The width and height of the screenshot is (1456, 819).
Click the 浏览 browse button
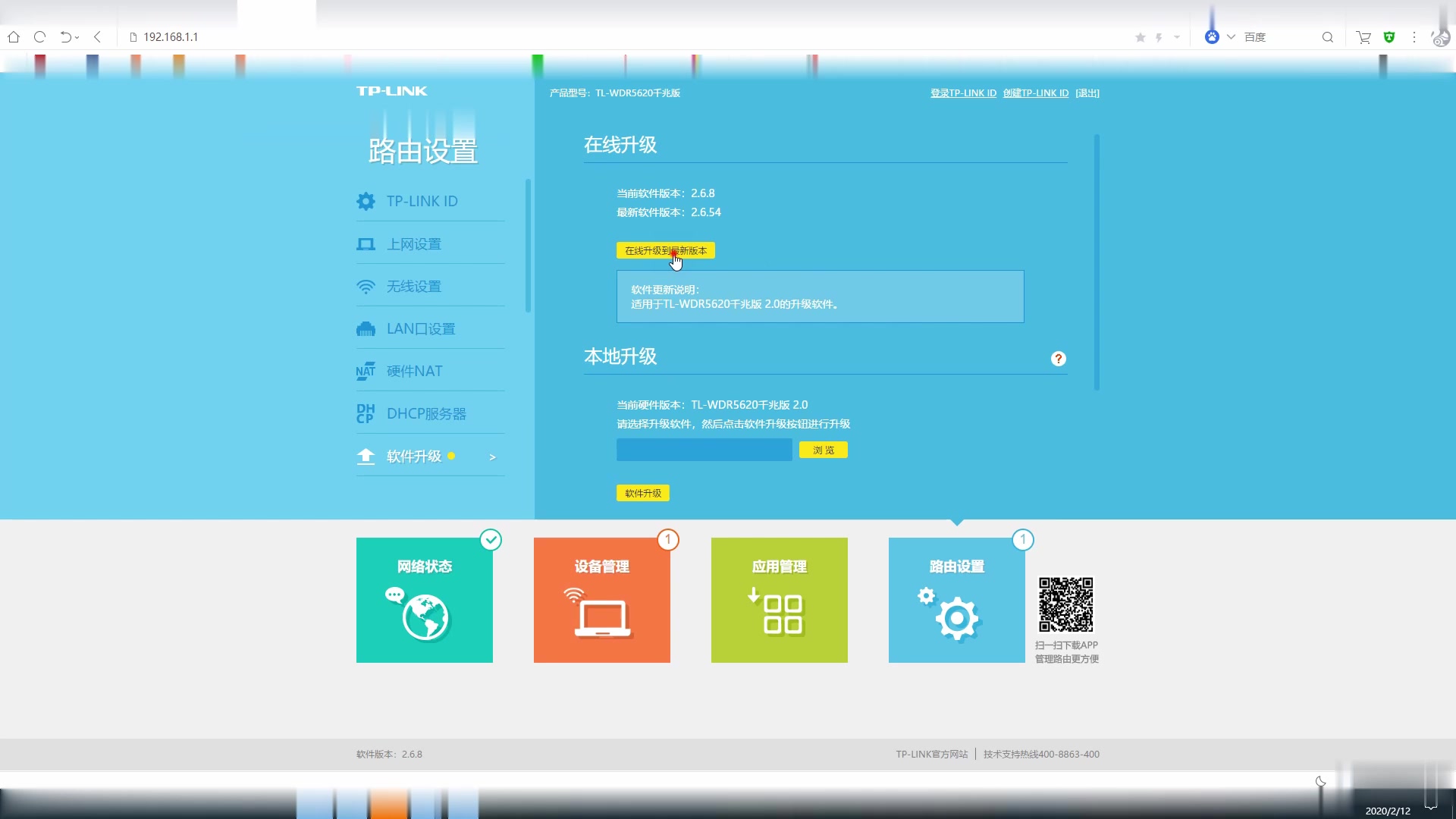click(x=824, y=450)
